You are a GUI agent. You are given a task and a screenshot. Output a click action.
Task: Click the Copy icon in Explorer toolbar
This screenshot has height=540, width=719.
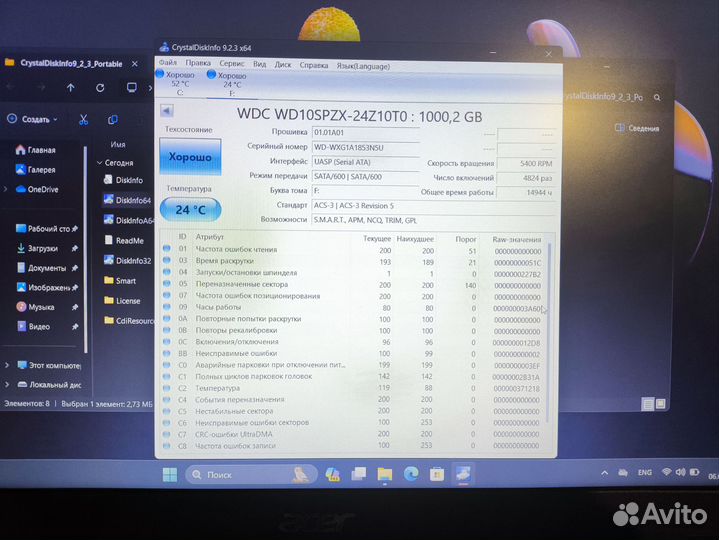pyautogui.click(x=111, y=119)
